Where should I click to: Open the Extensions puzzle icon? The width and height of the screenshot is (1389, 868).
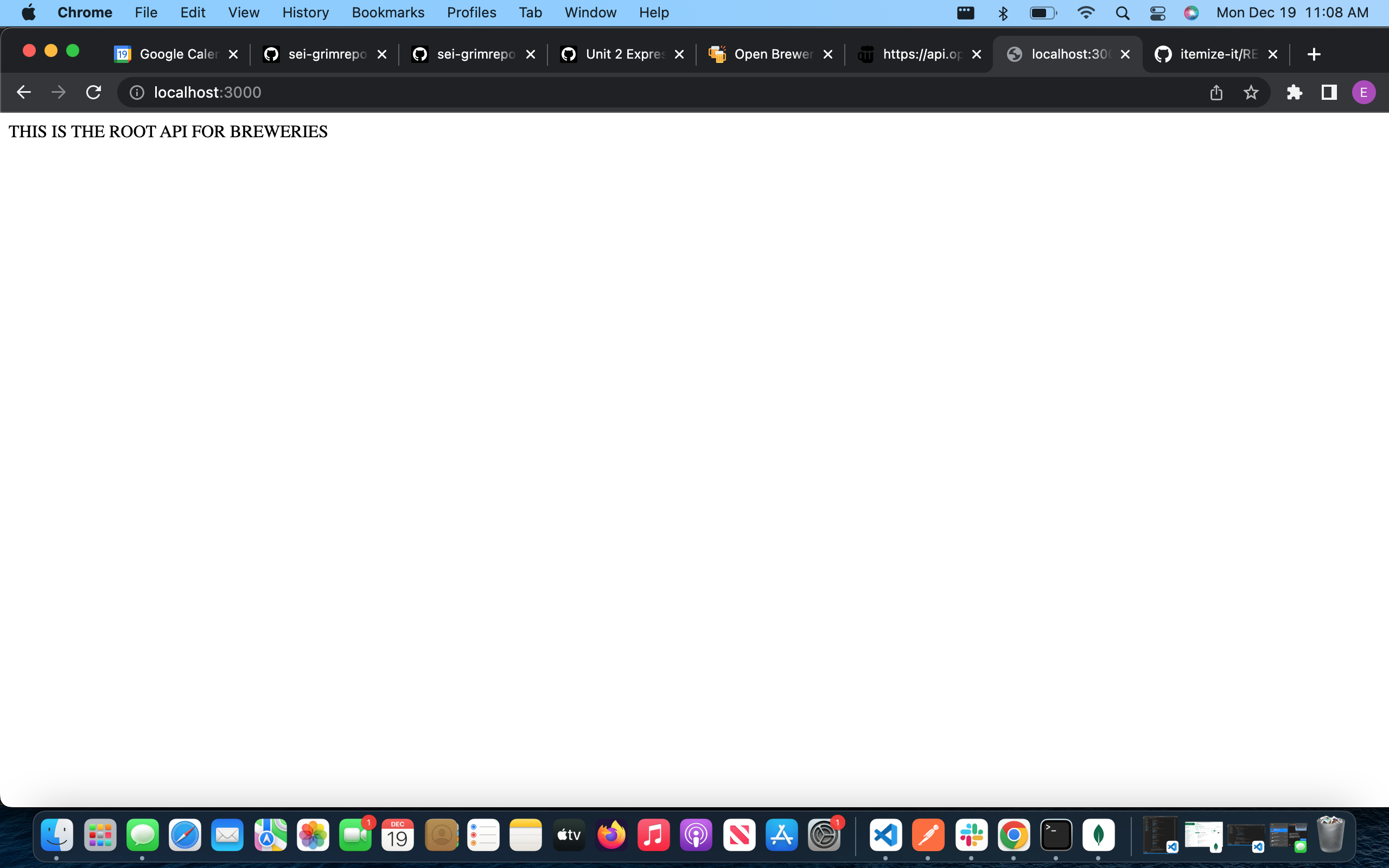1294,92
